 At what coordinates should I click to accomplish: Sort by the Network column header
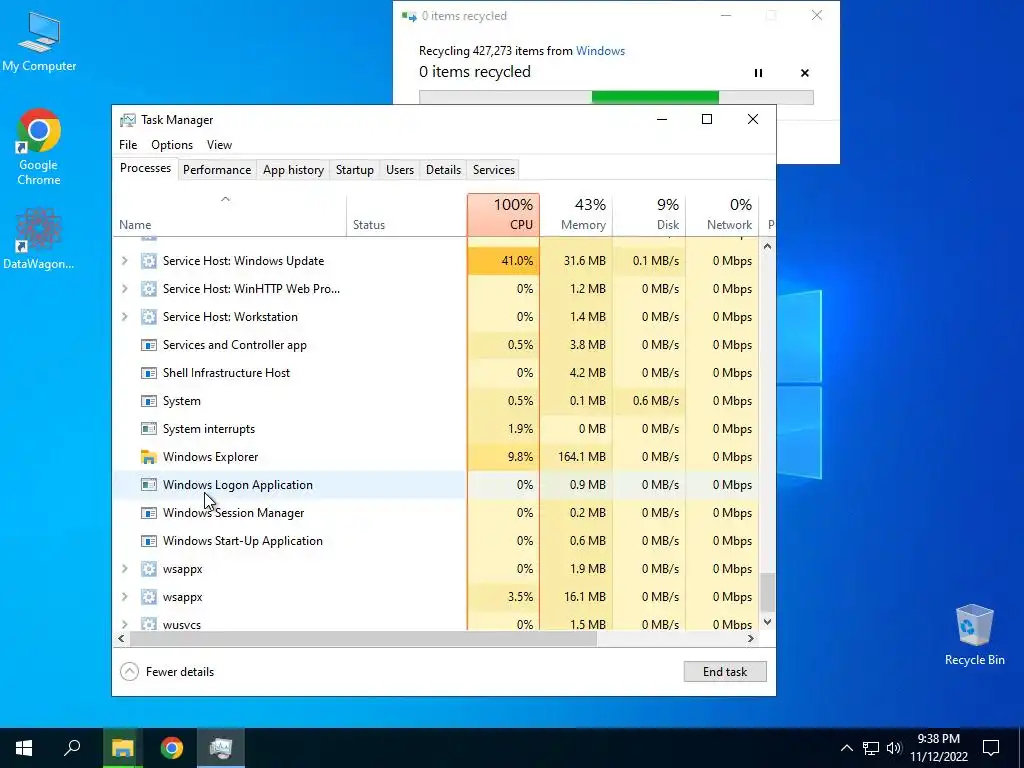pyautogui.click(x=722, y=216)
